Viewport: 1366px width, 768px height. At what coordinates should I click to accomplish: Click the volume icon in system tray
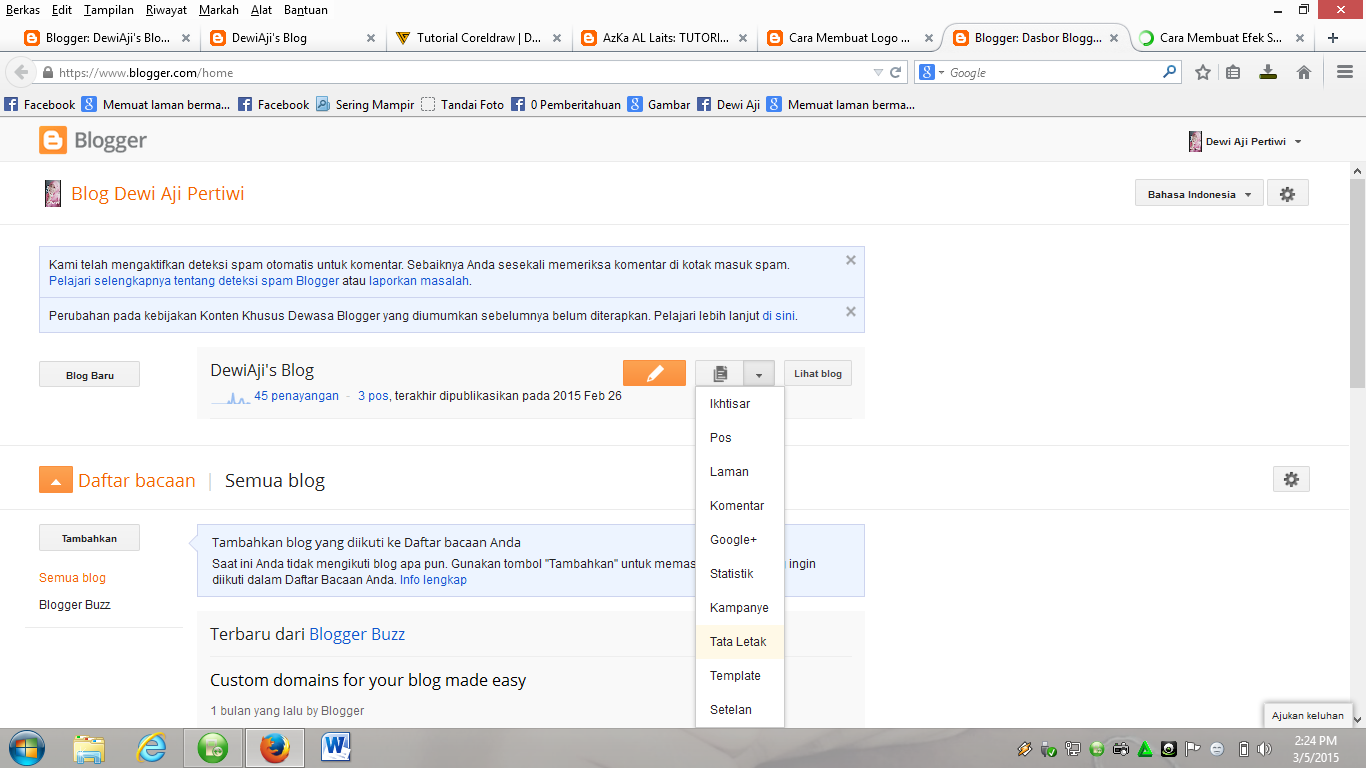[1264, 748]
